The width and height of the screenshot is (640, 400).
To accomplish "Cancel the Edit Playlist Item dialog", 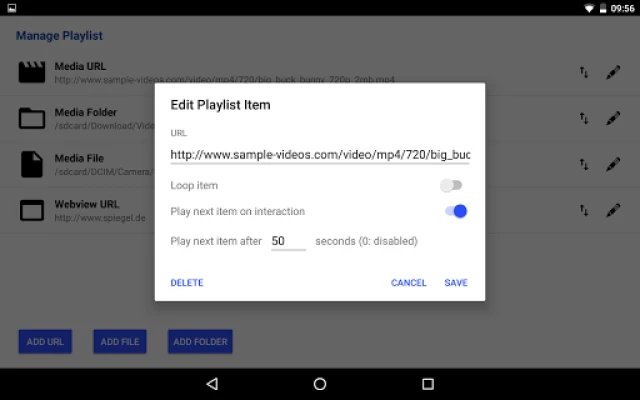I will [408, 282].
